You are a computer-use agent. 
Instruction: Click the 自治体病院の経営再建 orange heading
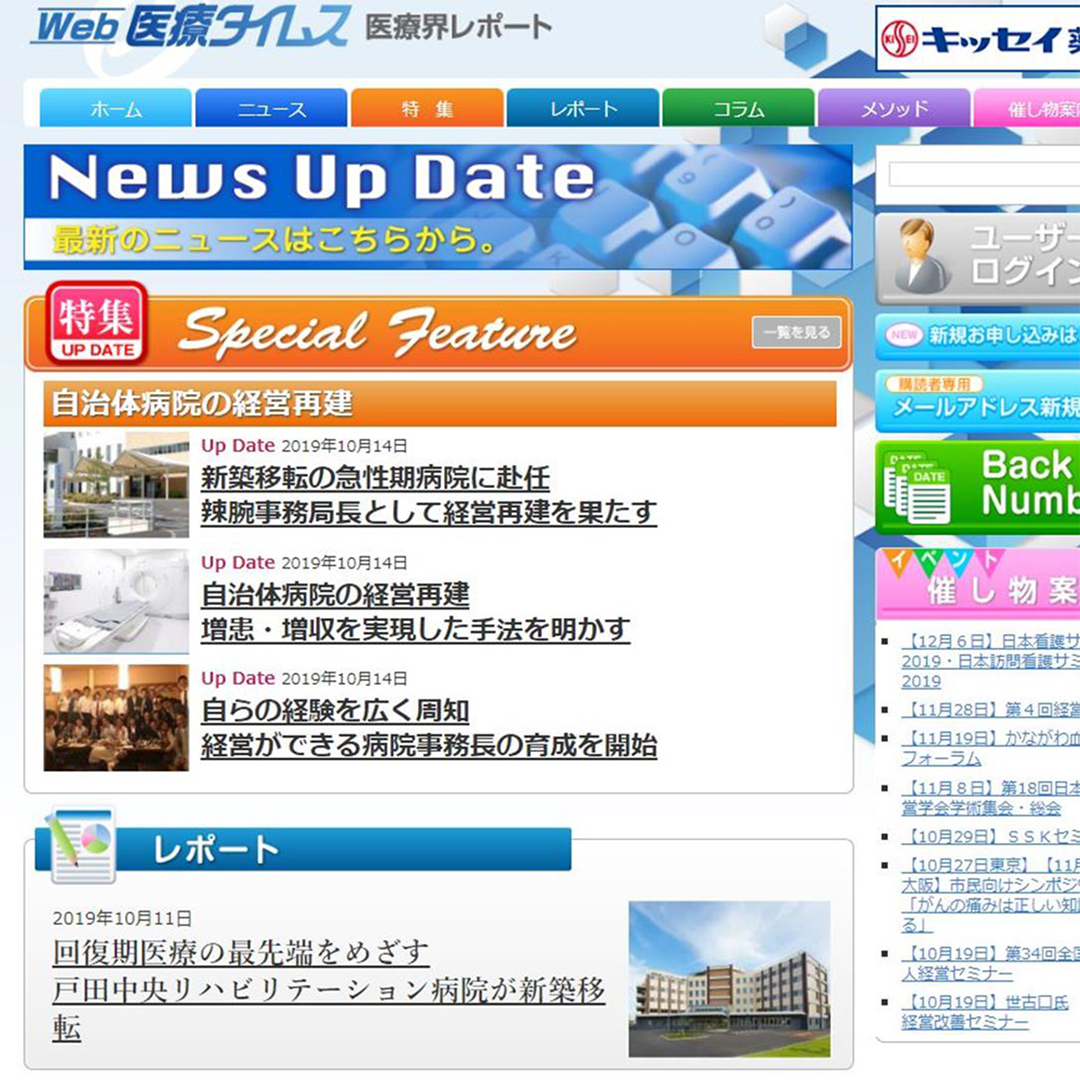[x=439, y=404]
